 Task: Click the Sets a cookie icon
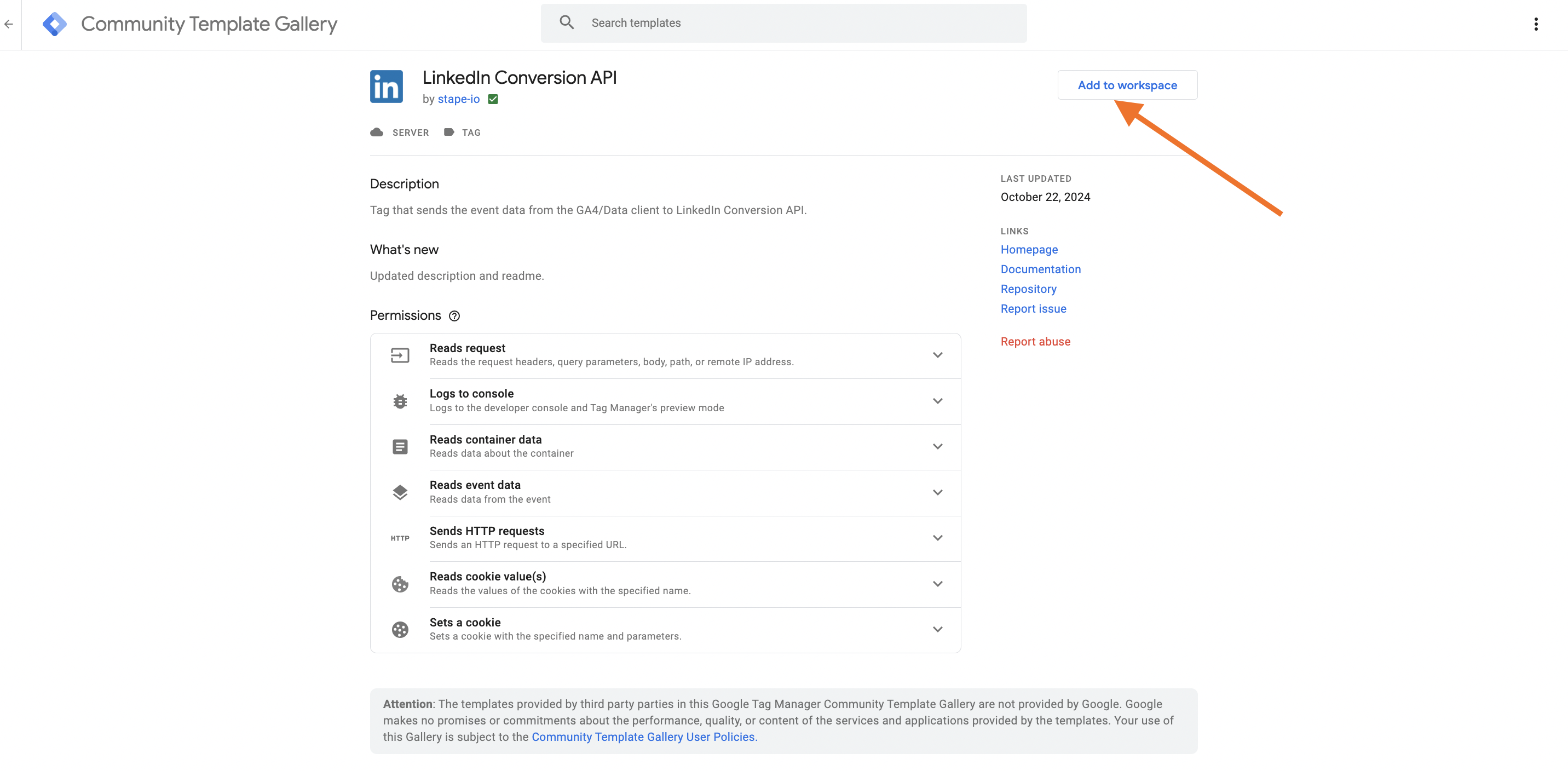coord(400,630)
